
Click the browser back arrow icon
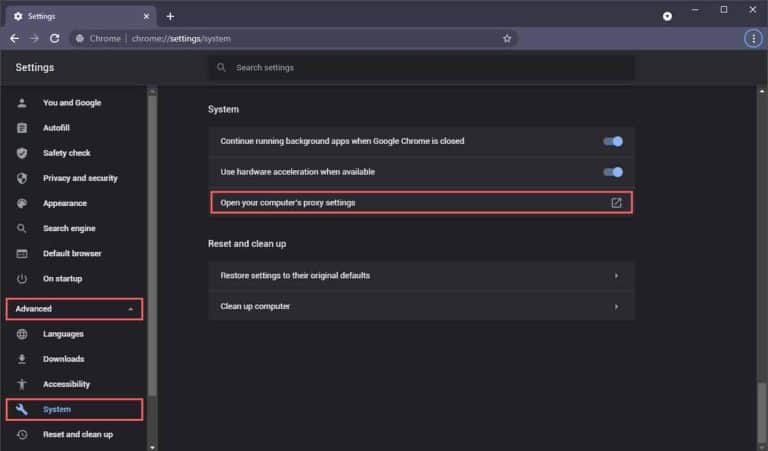14,38
